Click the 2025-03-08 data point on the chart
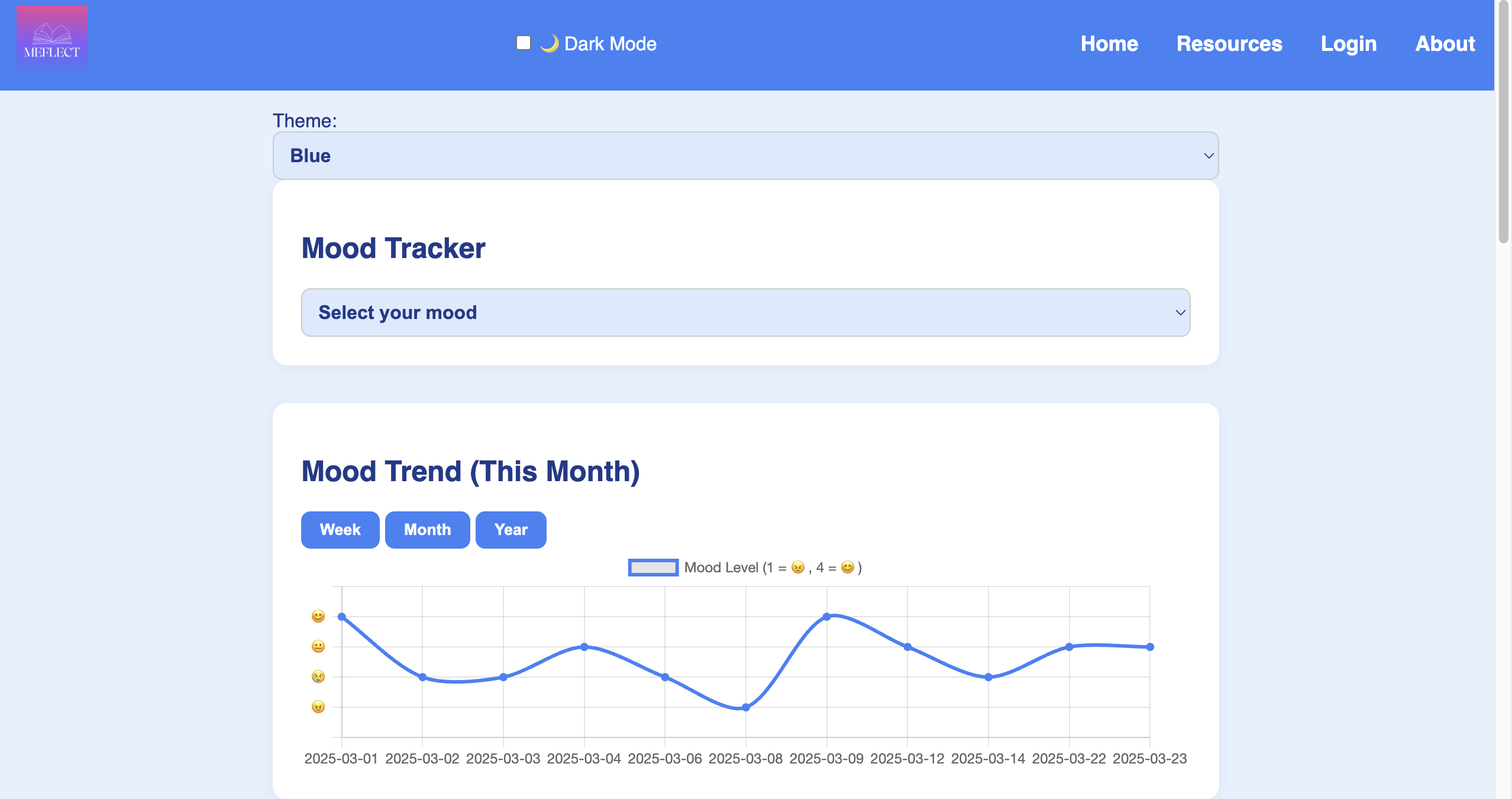Viewport: 1512px width, 799px height. [x=746, y=707]
